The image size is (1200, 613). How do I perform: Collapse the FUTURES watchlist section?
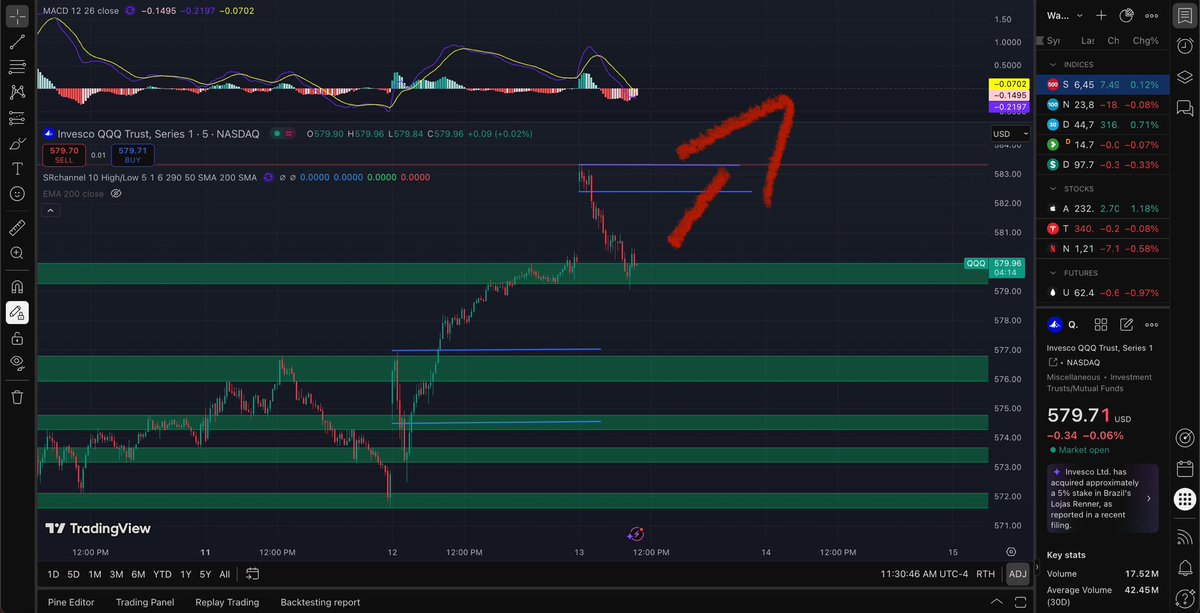(x=1052, y=272)
